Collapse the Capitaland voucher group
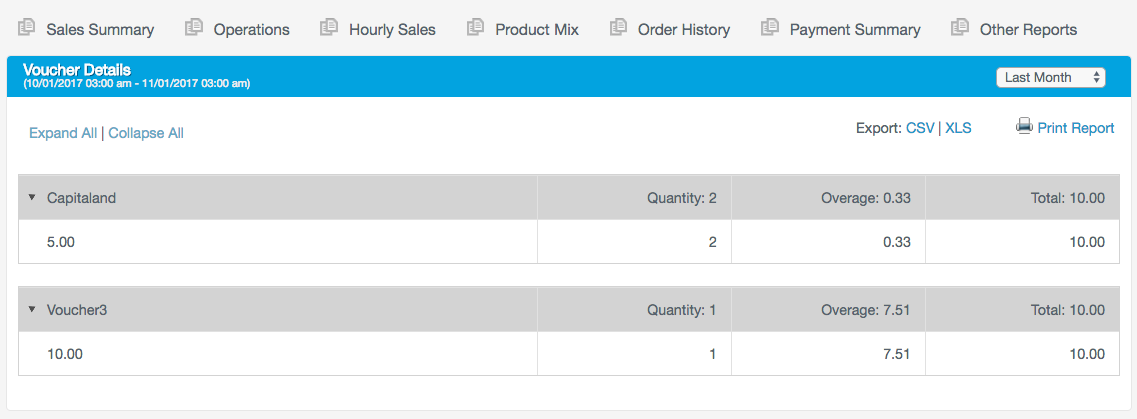 click(x=32, y=197)
